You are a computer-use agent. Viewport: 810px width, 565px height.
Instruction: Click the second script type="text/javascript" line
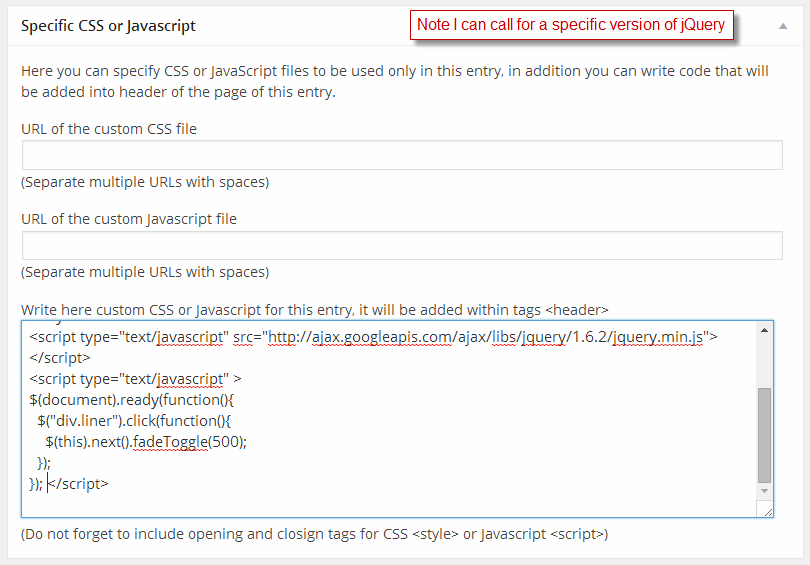pos(135,379)
